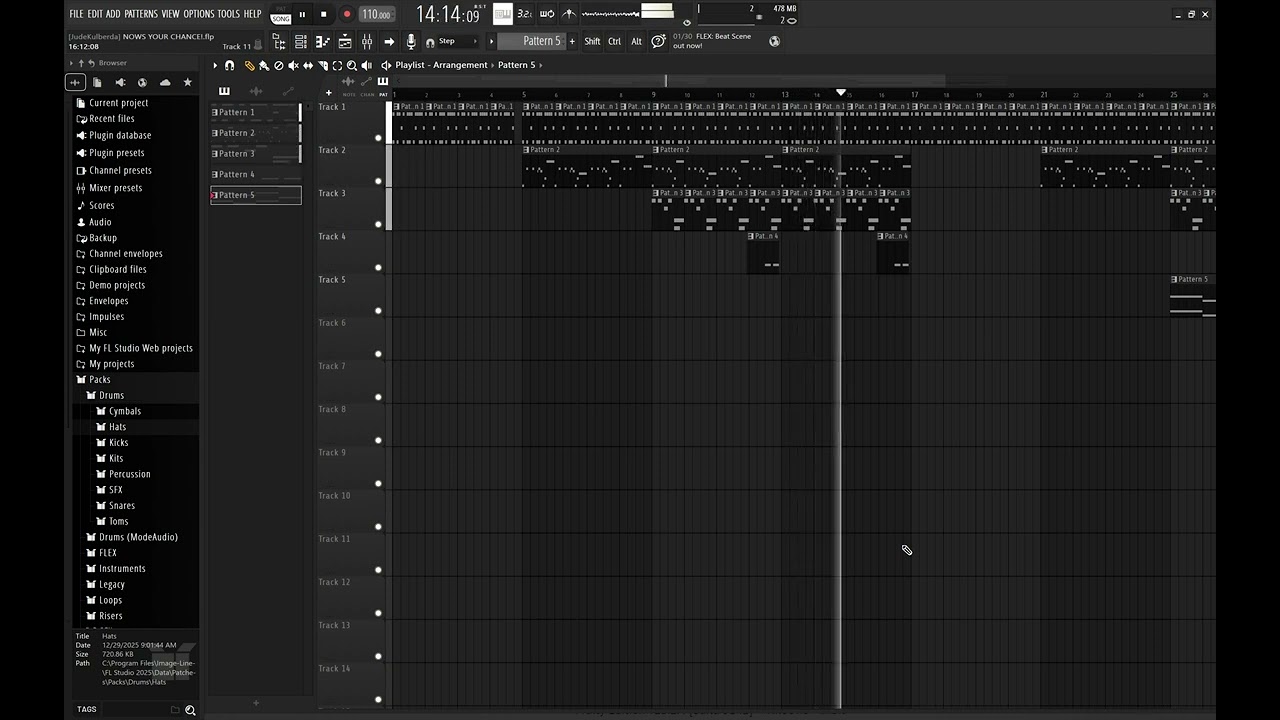
Task: Select the Delete tool in playlist
Action: (x=279, y=65)
